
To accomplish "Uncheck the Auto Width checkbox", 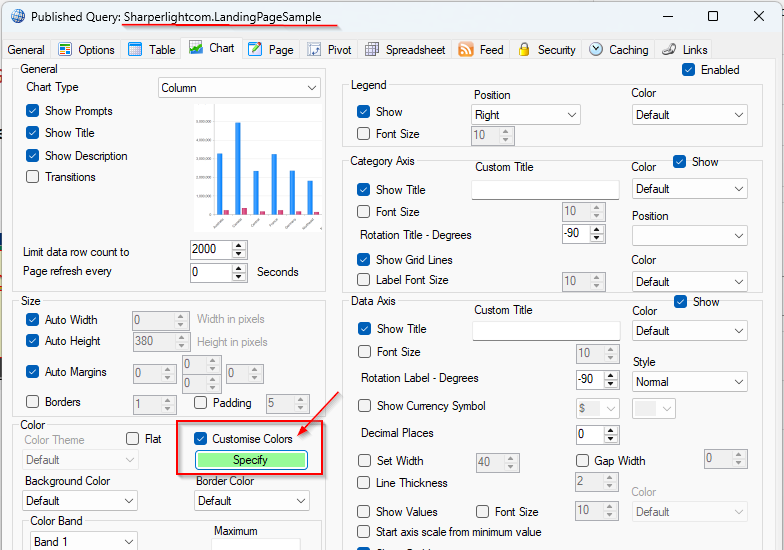I will point(32,320).
